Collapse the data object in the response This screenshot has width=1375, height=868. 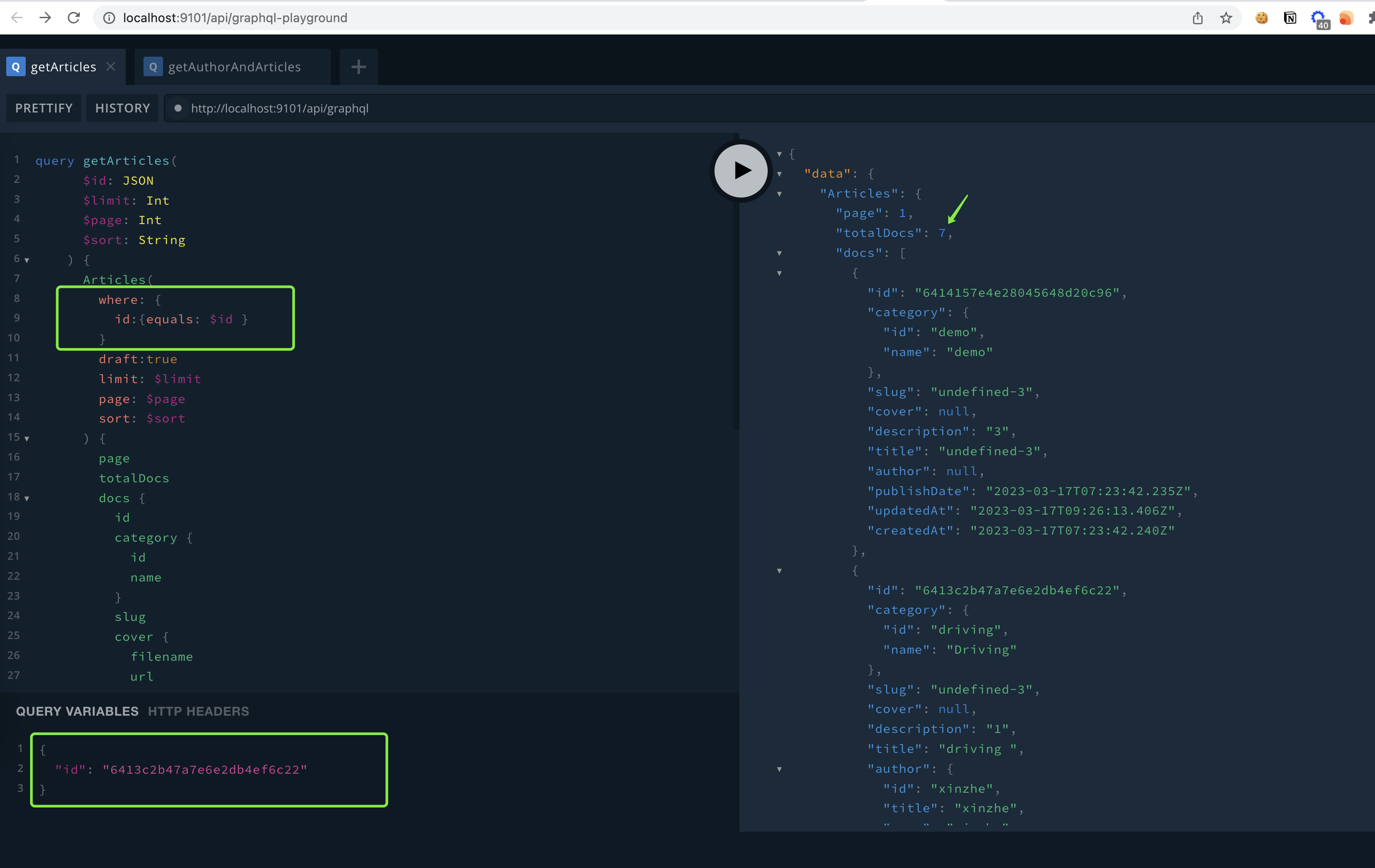pyautogui.click(x=780, y=174)
